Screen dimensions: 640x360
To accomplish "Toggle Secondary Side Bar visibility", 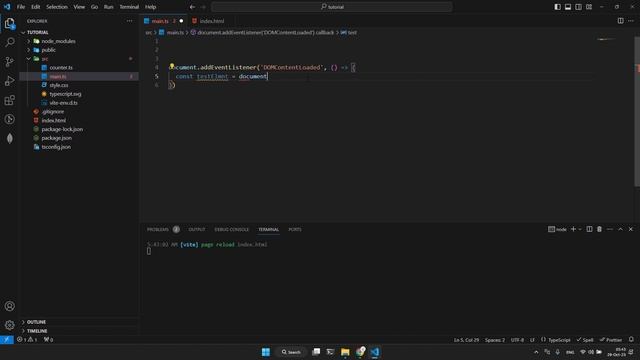I will [x=578, y=7].
